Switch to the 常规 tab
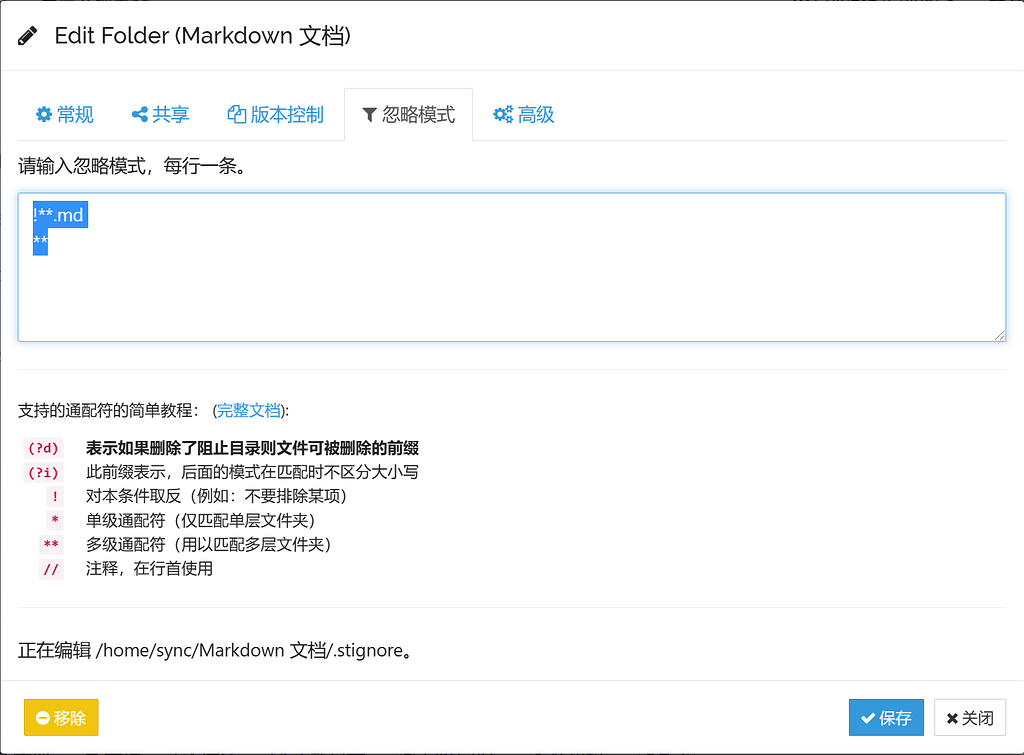 tap(65, 115)
